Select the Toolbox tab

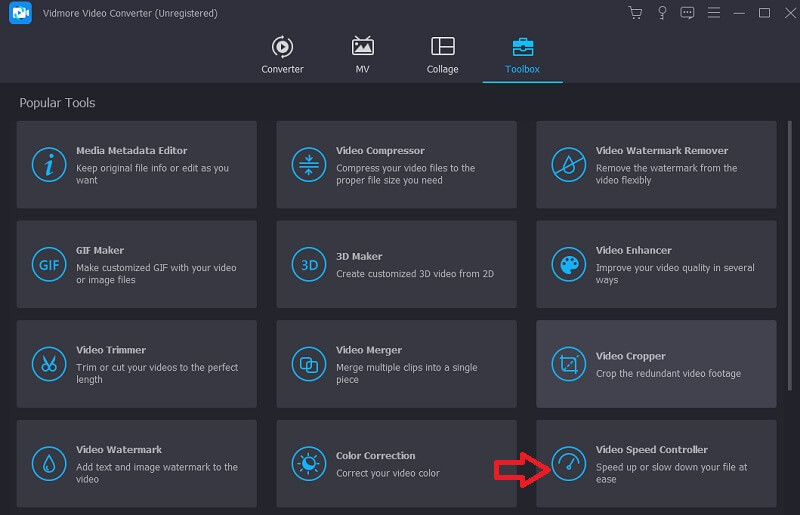tap(522, 55)
